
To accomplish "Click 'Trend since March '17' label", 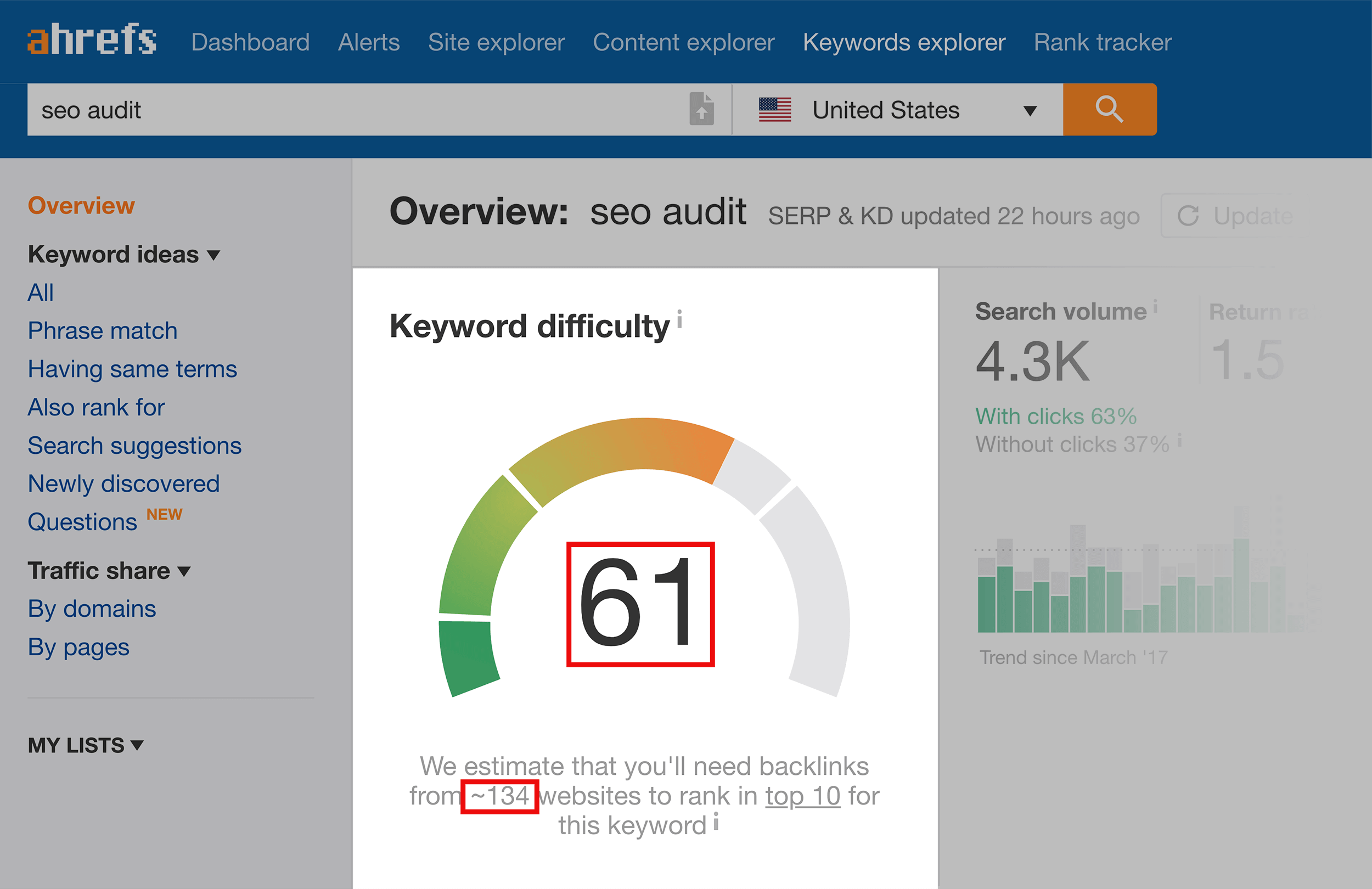I will [1074, 657].
